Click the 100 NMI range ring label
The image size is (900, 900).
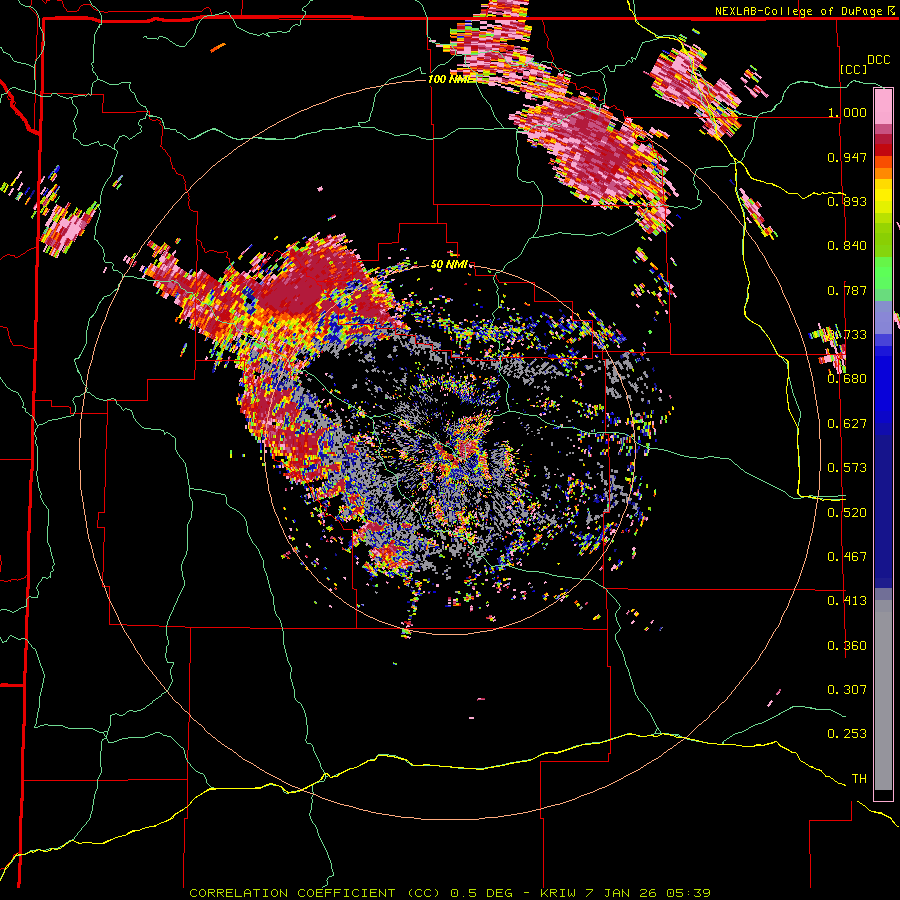pyautogui.click(x=448, y=79)
